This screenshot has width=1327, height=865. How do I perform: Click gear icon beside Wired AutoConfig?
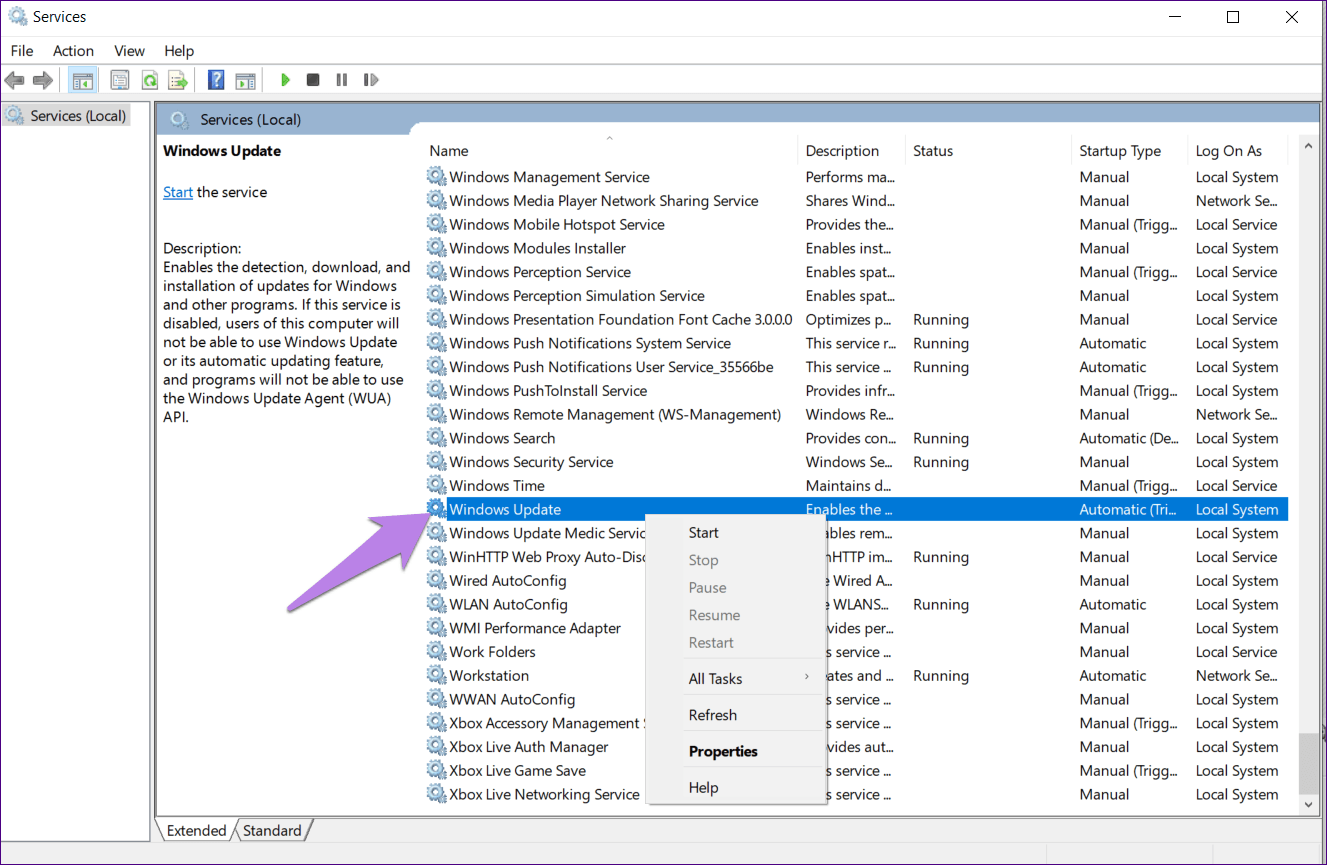(436, 581)
